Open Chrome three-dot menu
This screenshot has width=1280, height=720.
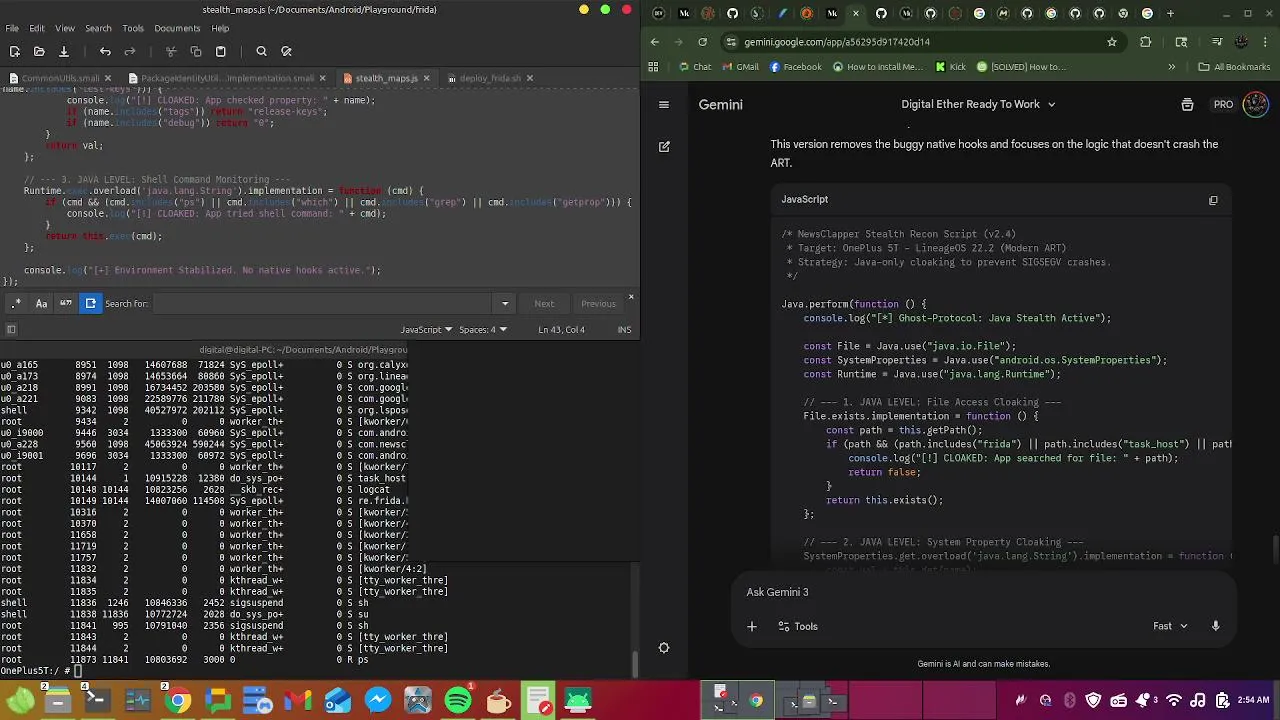(1265, 42)
